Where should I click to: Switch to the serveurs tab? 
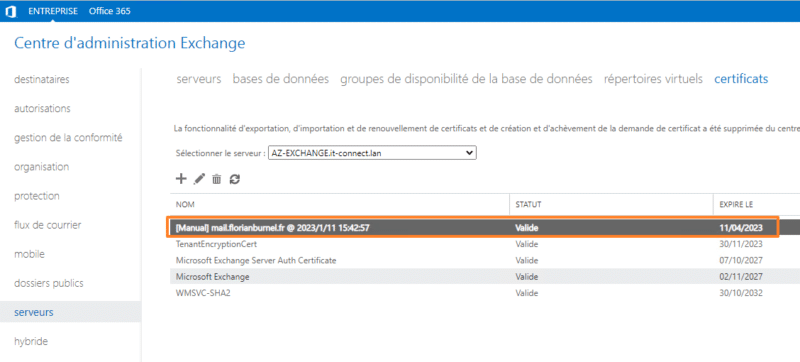click(199, 79)
